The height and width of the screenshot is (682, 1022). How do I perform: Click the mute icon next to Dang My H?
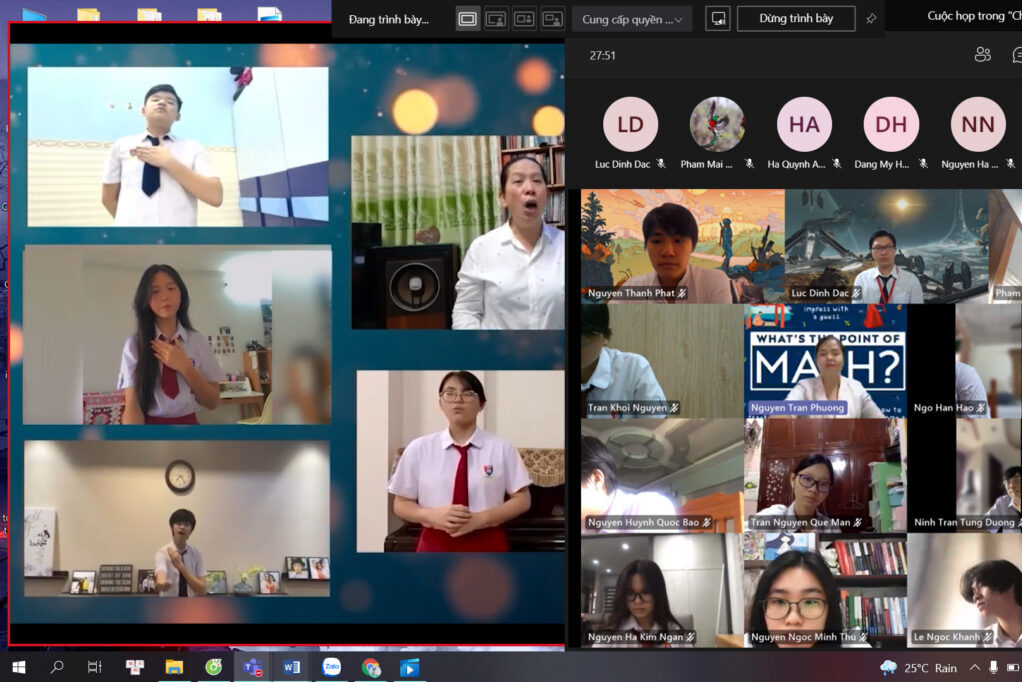pyautogui.click(x=924, y=164)
